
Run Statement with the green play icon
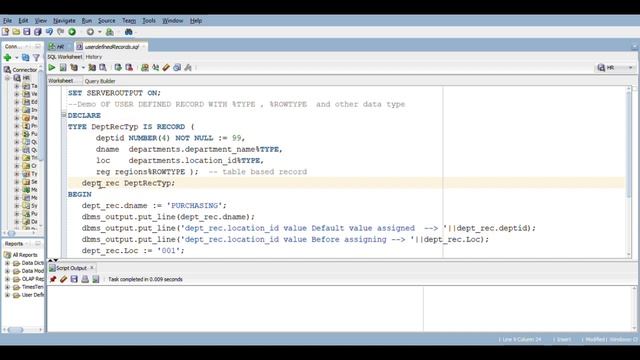[x=52, y=67]
